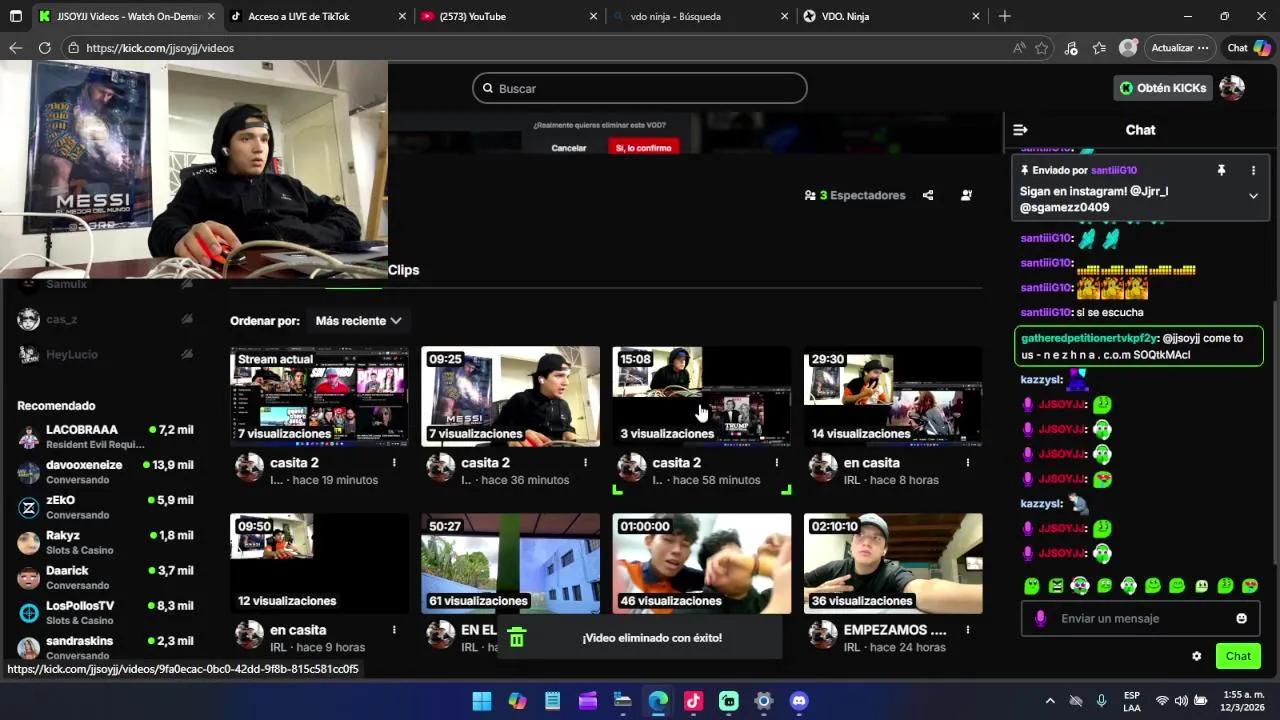Click Cancelar in the delete VOD dialog
The height and width of the screenshot is (720, 1280).
pos(568,147)
